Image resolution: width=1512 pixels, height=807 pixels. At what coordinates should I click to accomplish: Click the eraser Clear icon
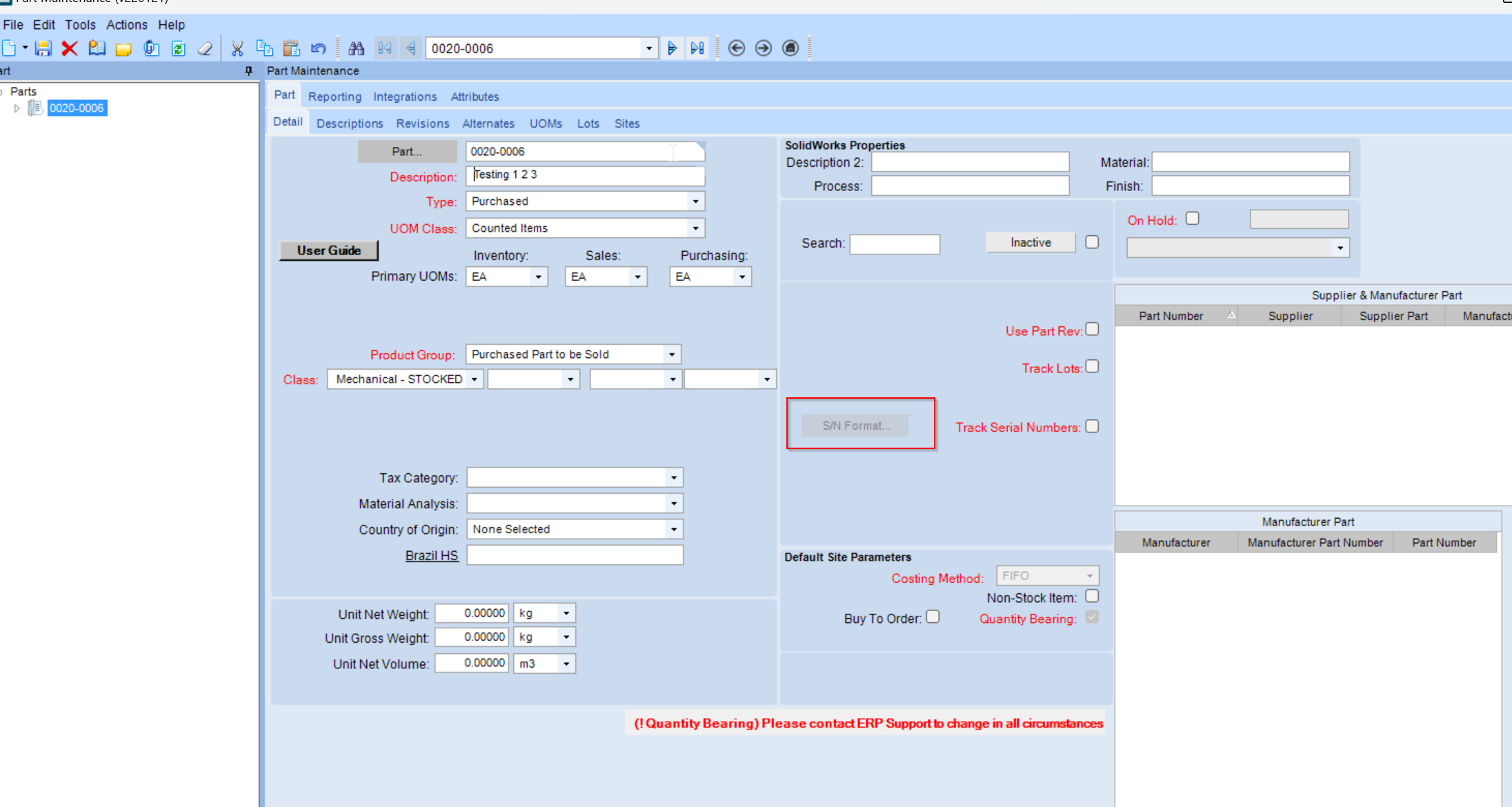coord(205,48)
